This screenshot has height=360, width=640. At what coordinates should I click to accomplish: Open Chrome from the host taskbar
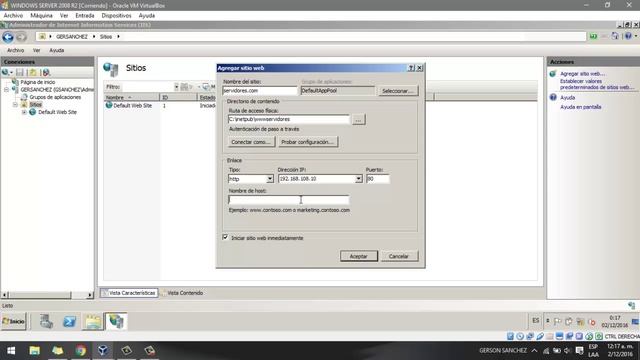coord(80,351)
